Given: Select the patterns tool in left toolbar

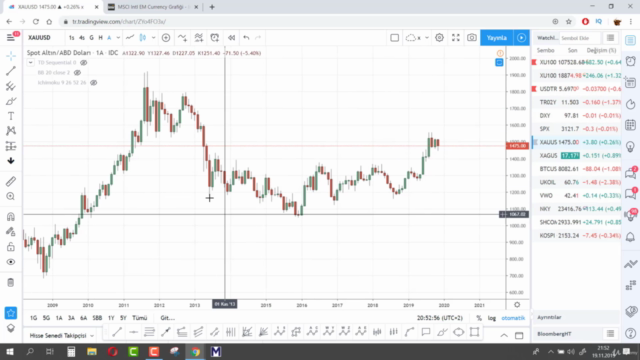Looking at the screenshot, I should pyautogui.click(x=11, y=131).
